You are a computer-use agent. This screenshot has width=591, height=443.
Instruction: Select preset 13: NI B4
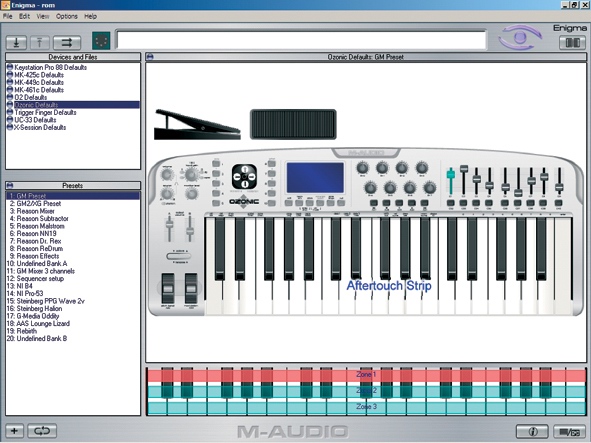point(20,286)
